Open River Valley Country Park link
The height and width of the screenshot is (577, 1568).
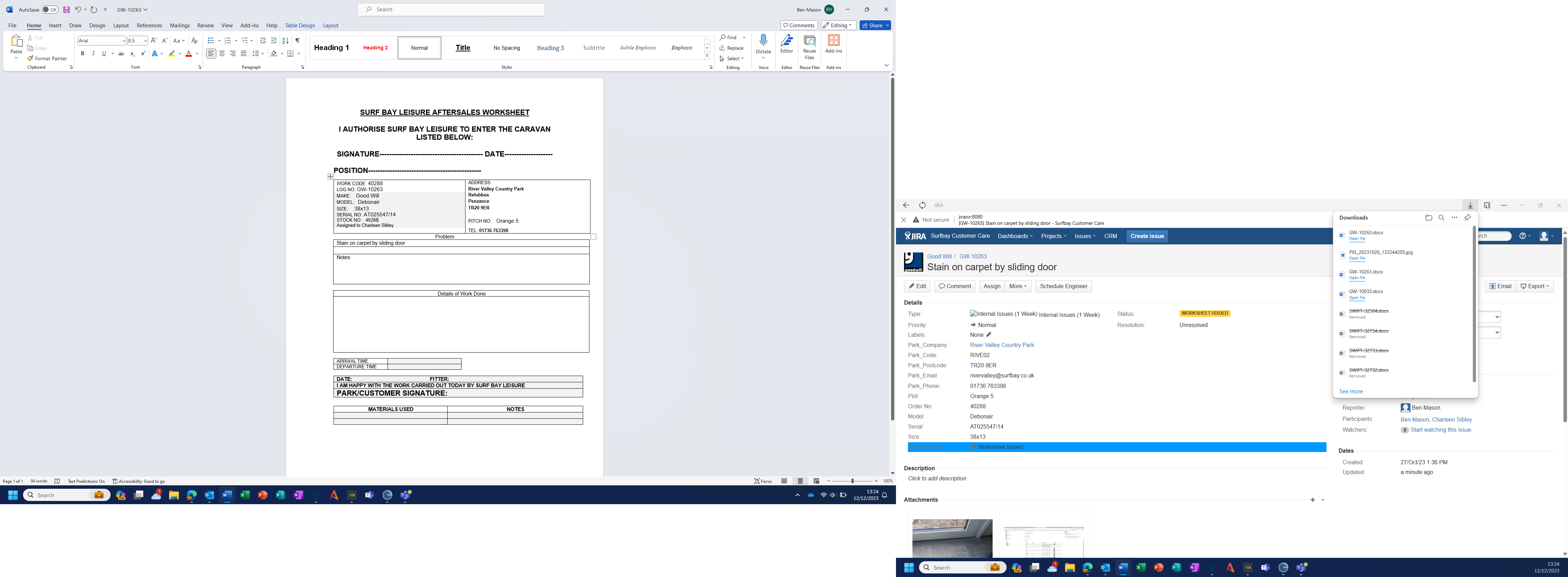1002,345
